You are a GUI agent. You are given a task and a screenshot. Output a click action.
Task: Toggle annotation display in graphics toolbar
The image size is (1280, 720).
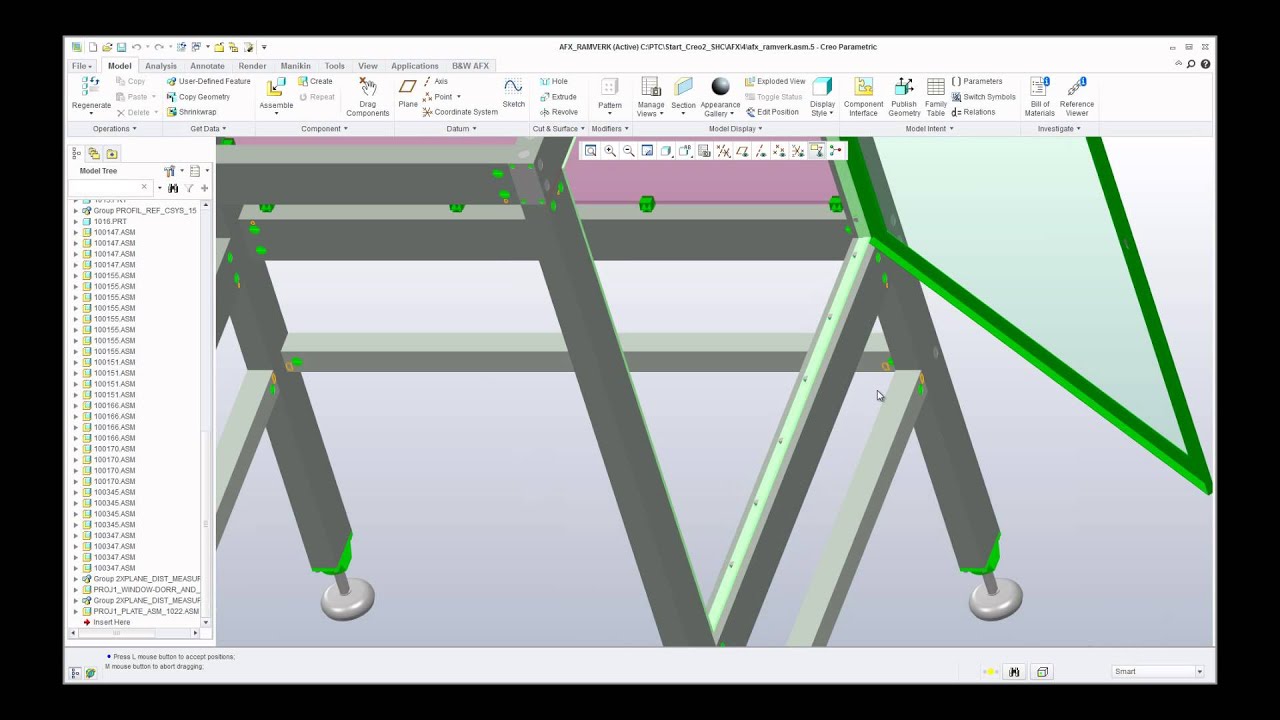click(817, 151)
